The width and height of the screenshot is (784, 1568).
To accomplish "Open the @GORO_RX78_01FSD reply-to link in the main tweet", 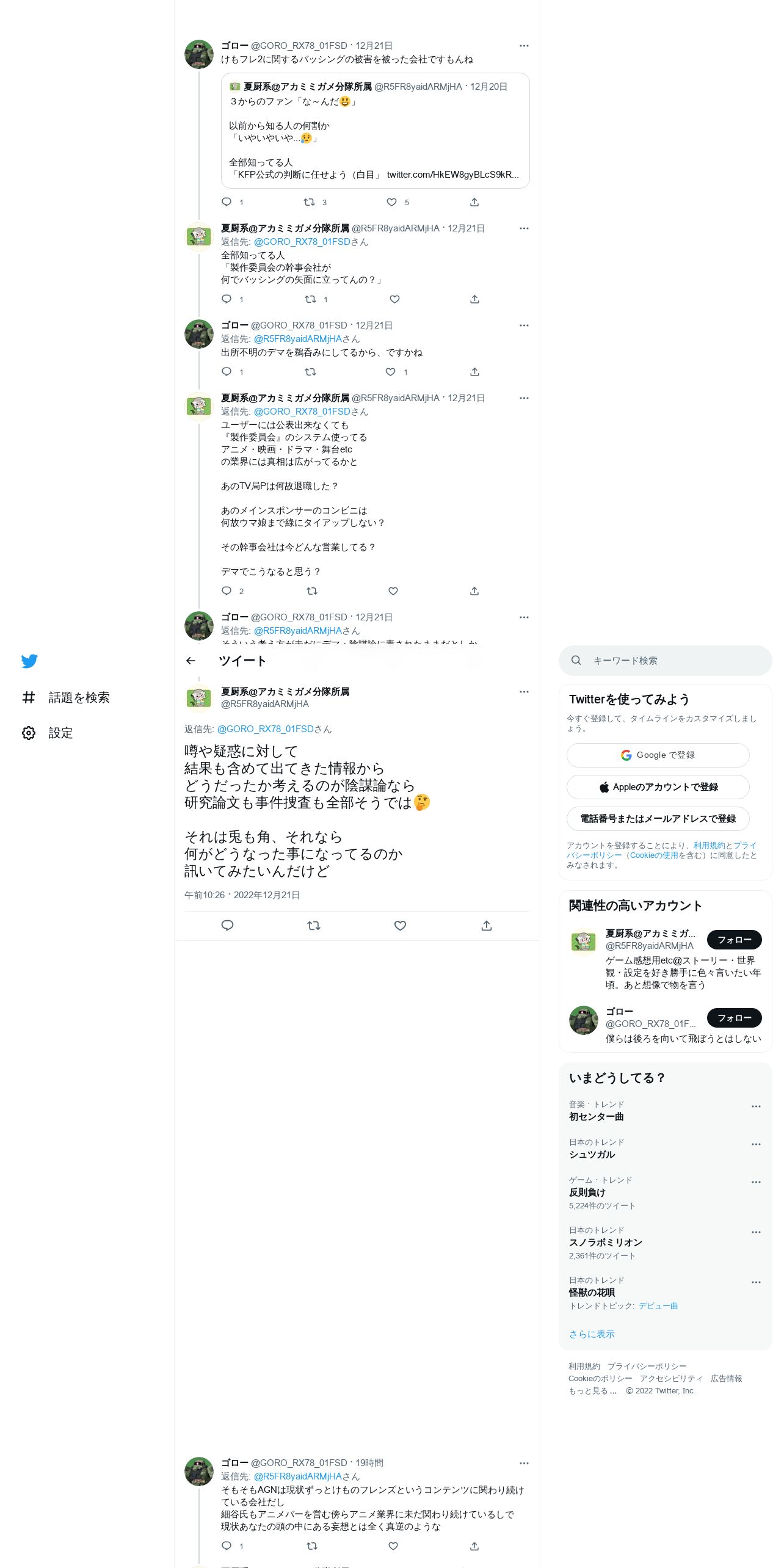I will click(265, 729).
